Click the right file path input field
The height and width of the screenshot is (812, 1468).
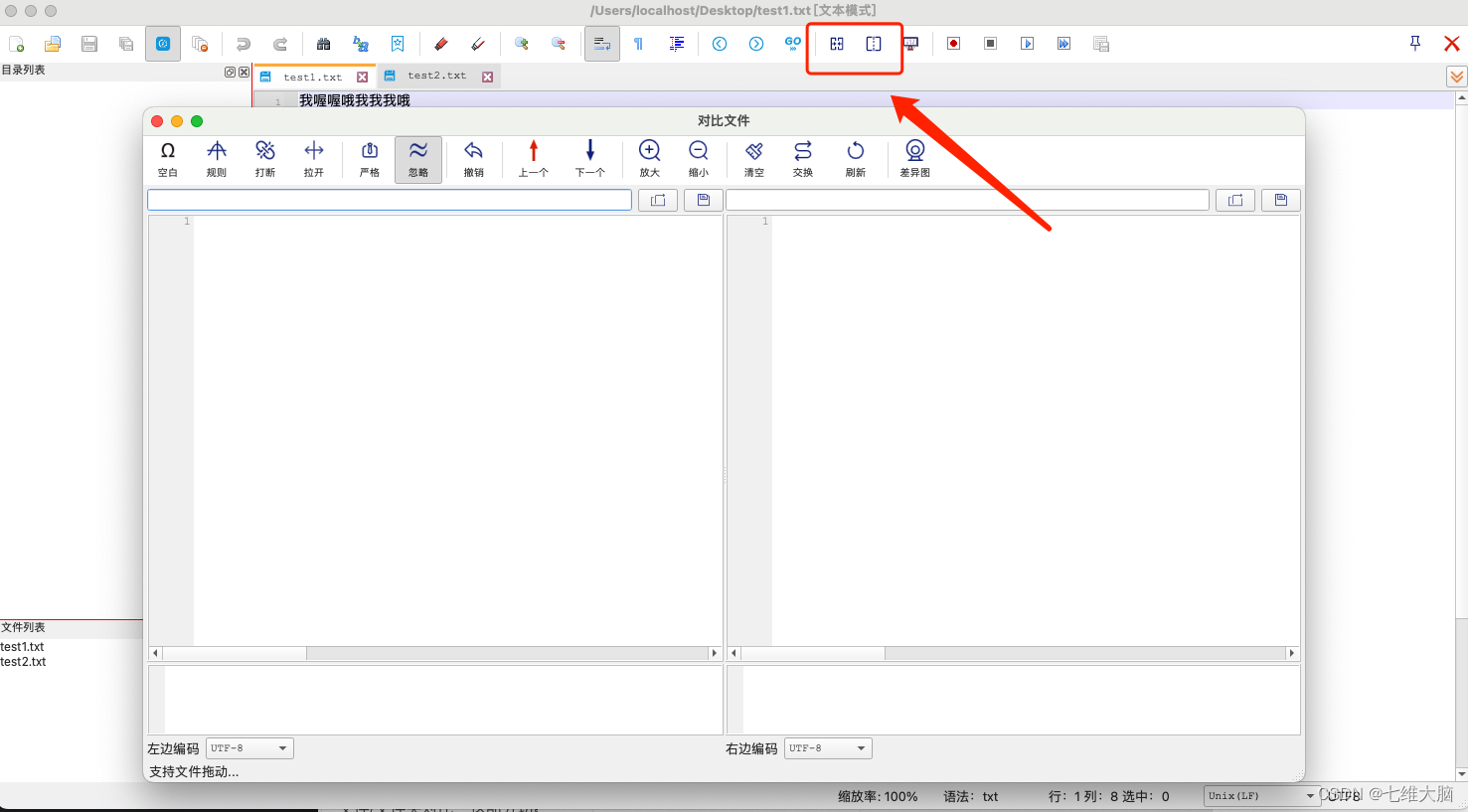pos(968,200)
